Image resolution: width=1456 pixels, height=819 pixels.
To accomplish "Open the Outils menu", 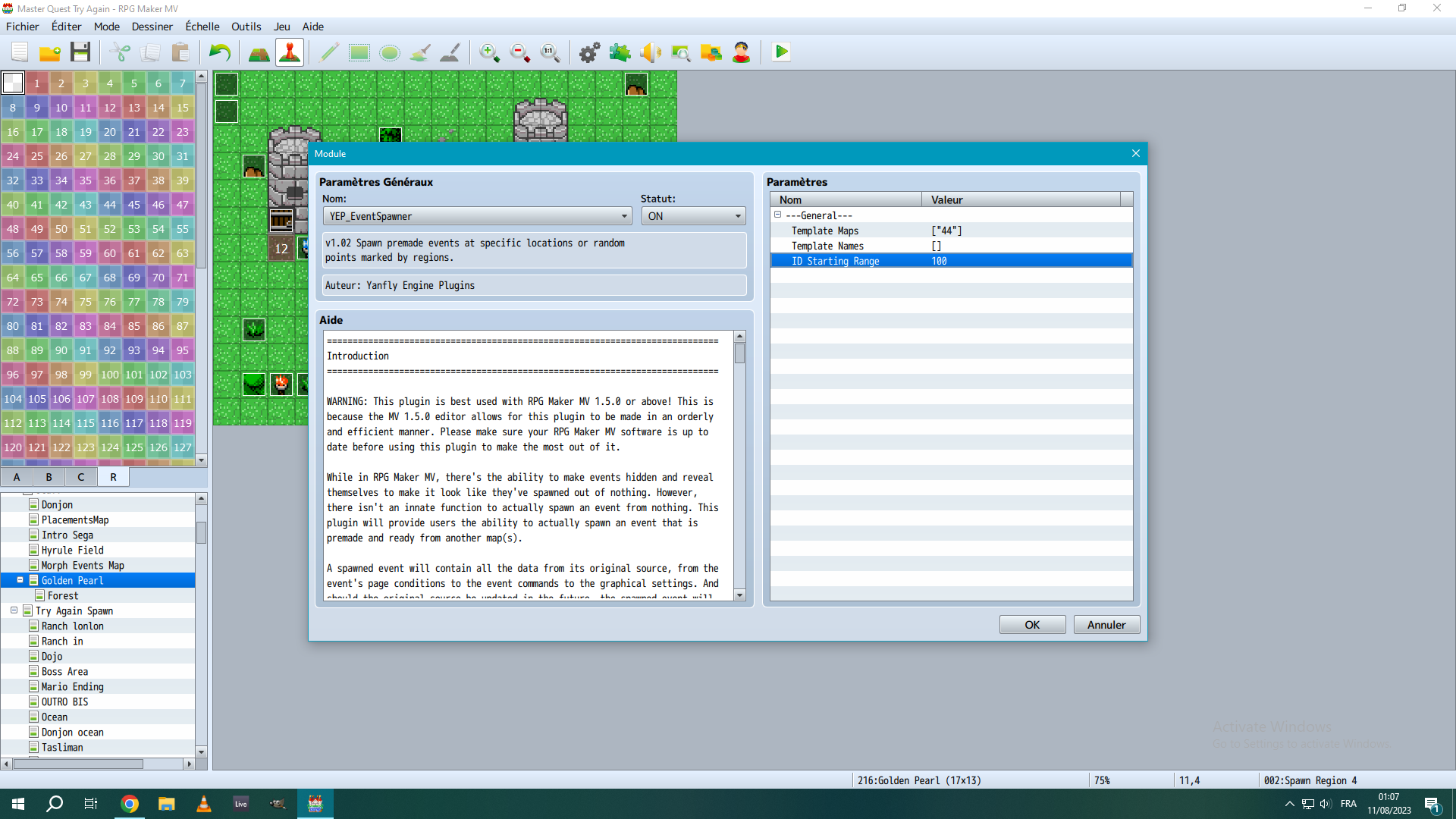I will tap(246, 27).
